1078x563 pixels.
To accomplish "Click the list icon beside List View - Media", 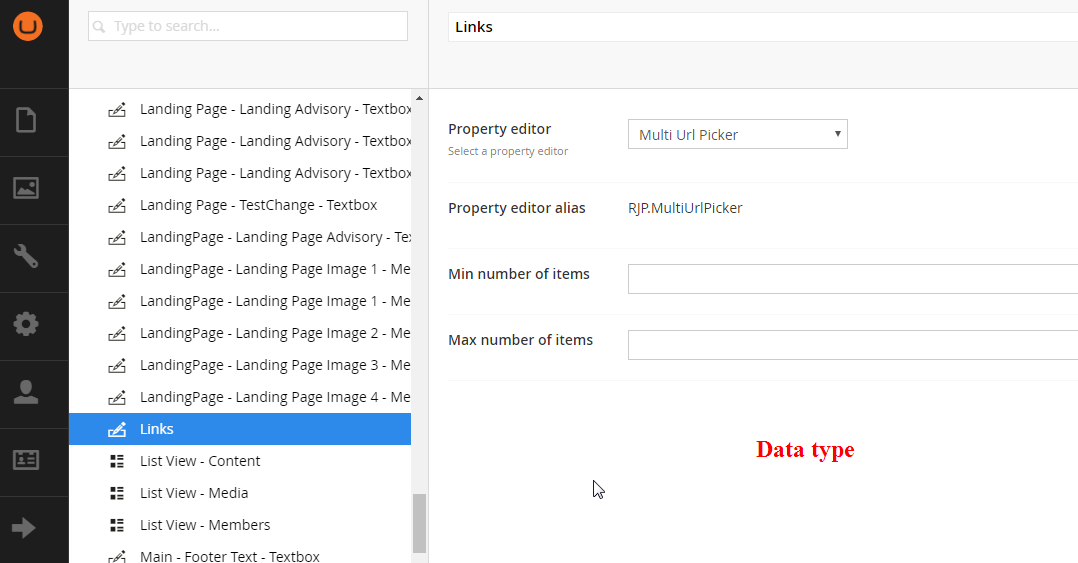I will click(x=117, y=493).
